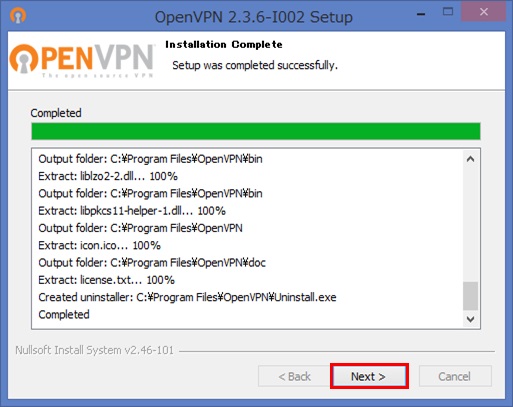This screenshot has width=513, height=407.
Task: Click the log scroll up arrow
Action: coord(470,159)
